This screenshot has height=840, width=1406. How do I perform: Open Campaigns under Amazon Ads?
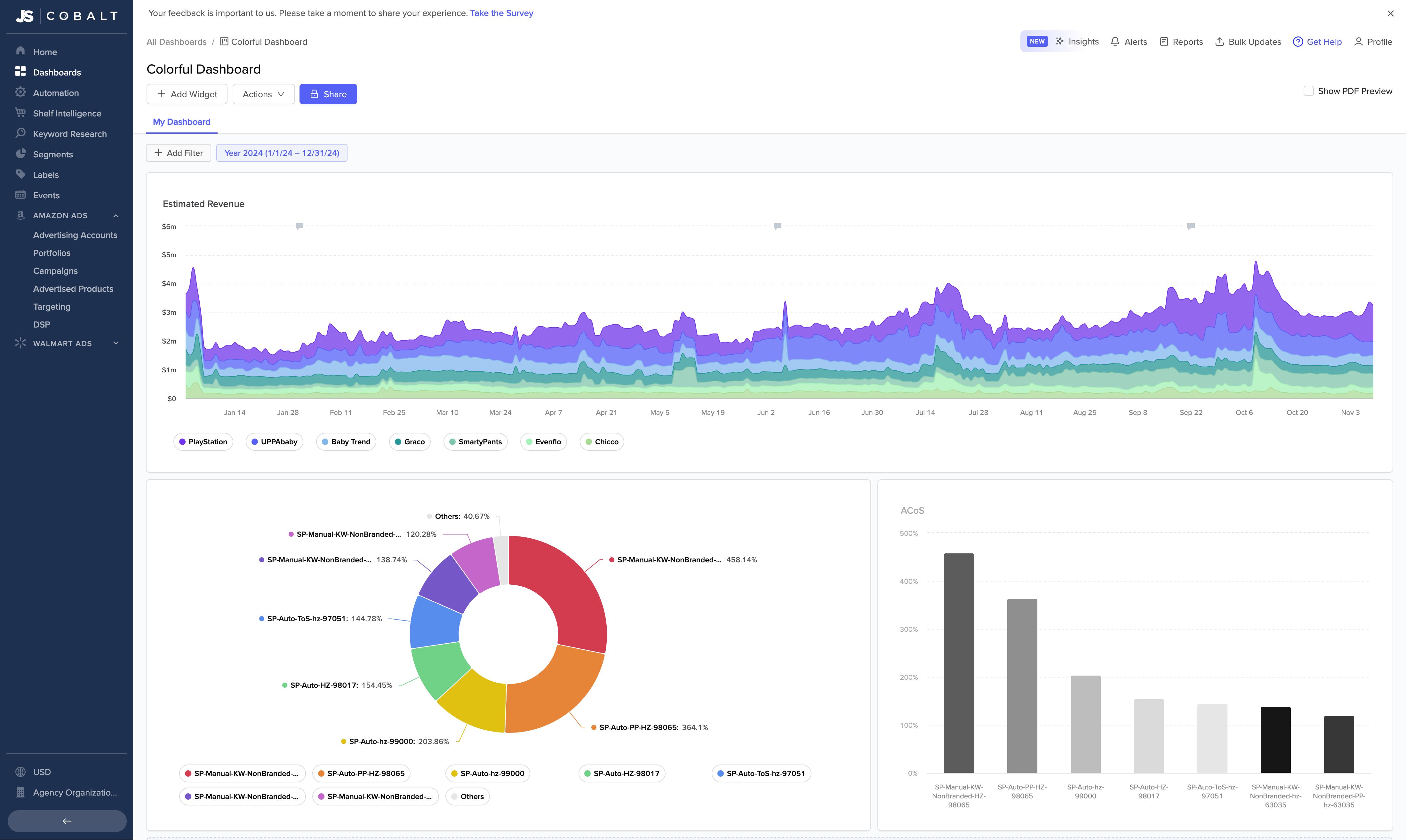(55, 271)
